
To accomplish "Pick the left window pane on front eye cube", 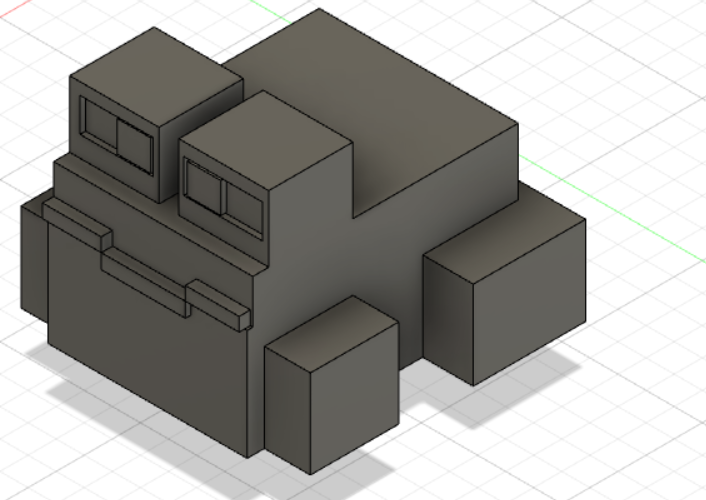I will (203, 186).
